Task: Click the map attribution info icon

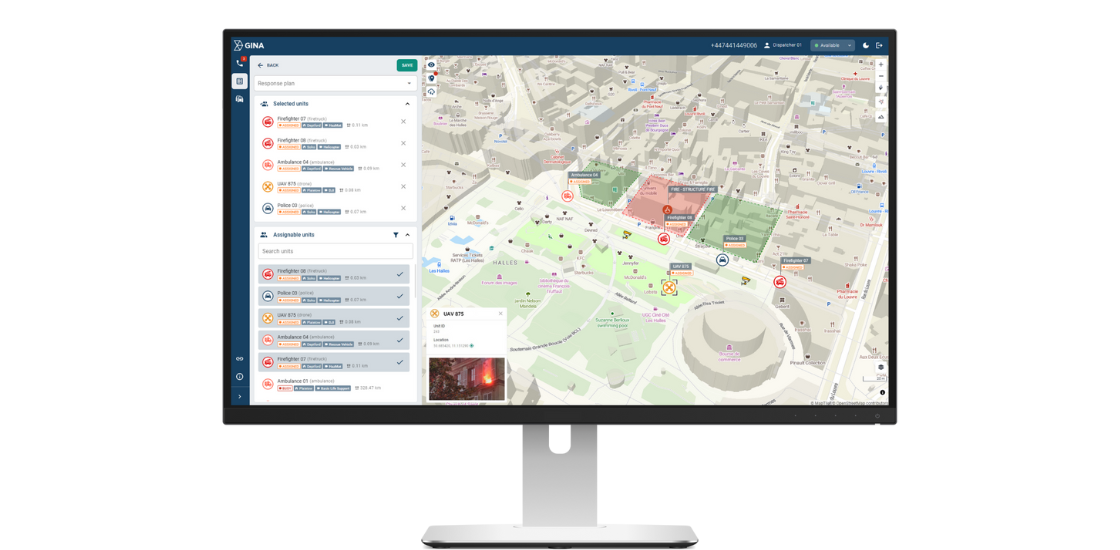Action: click(x=882, y=392)
